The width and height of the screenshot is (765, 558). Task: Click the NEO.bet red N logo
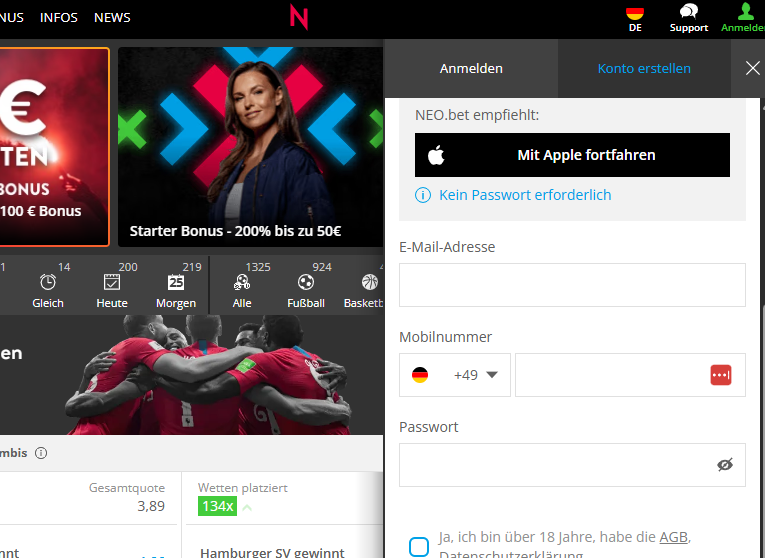pyautogui.click(x=299, y=18)
